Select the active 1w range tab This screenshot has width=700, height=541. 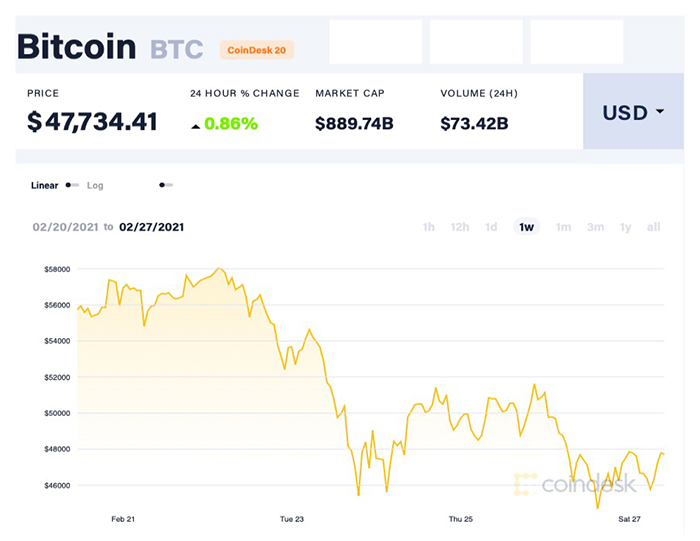coord(526,227)
